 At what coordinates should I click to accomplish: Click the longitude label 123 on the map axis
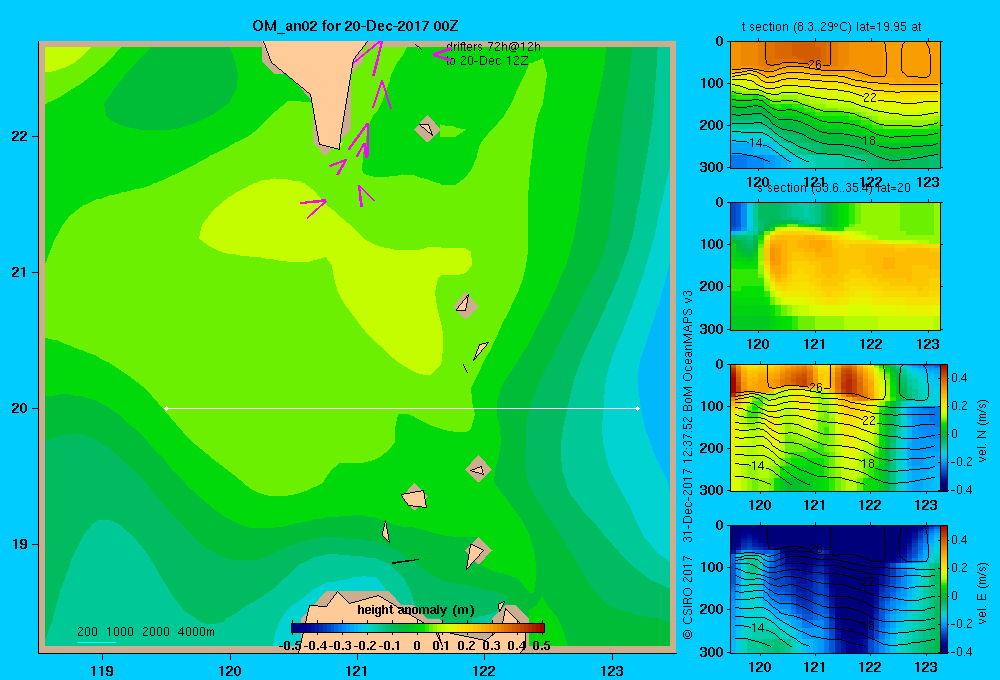coord(612,670)
